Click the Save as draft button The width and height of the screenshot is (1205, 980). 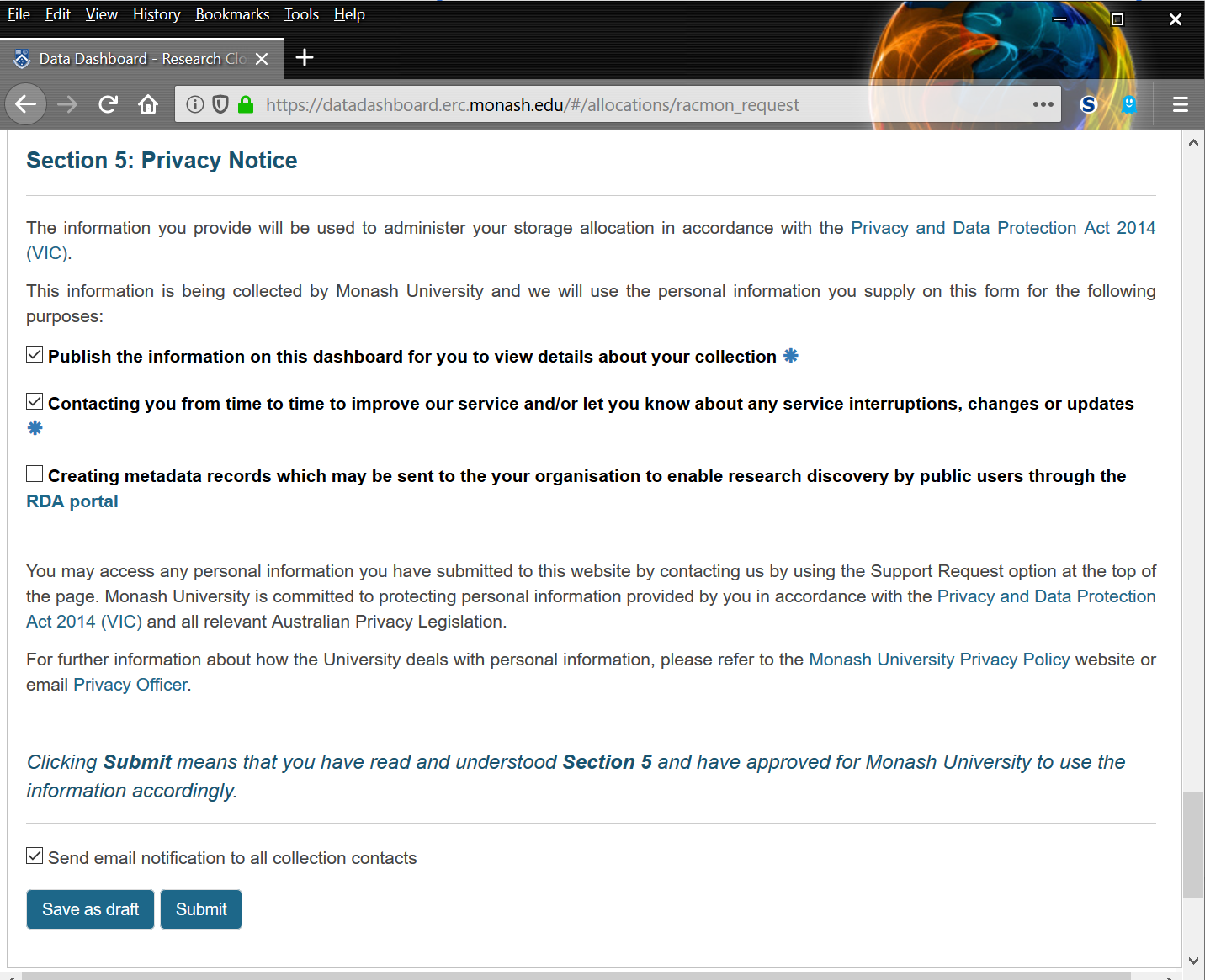tap(90, 909)
